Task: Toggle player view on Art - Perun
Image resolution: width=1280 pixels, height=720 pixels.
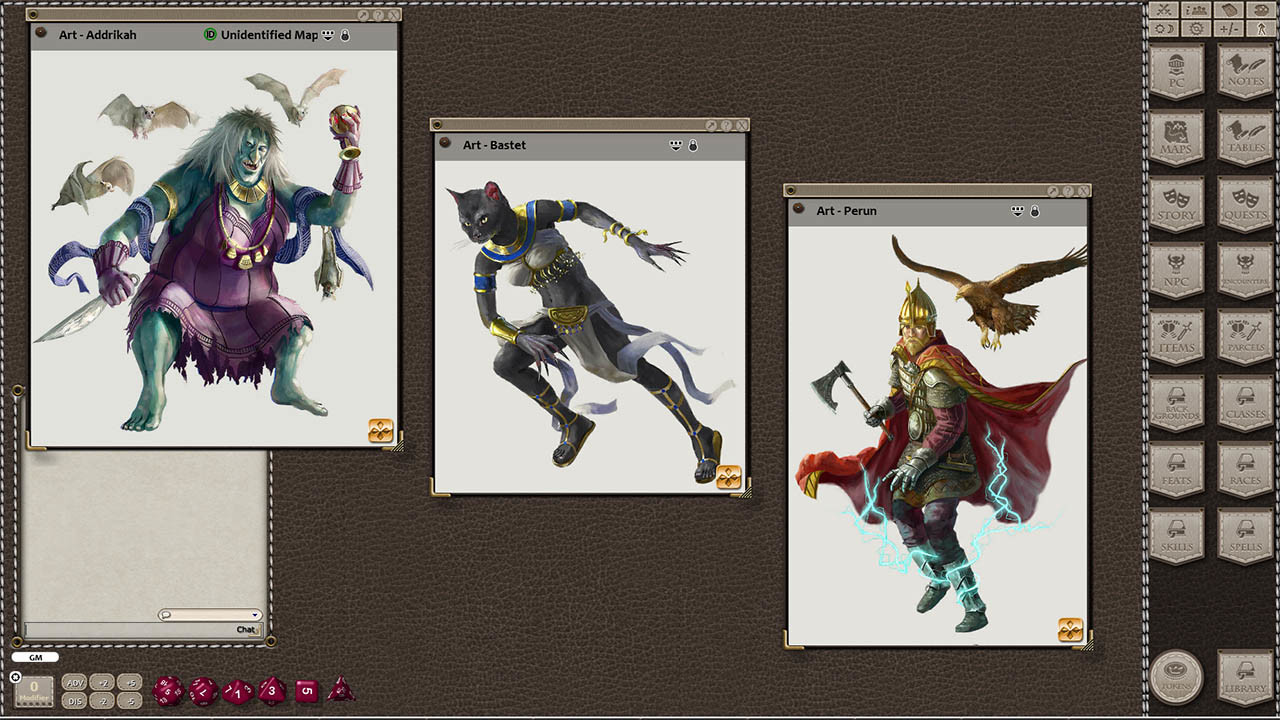Action: 1017,210
